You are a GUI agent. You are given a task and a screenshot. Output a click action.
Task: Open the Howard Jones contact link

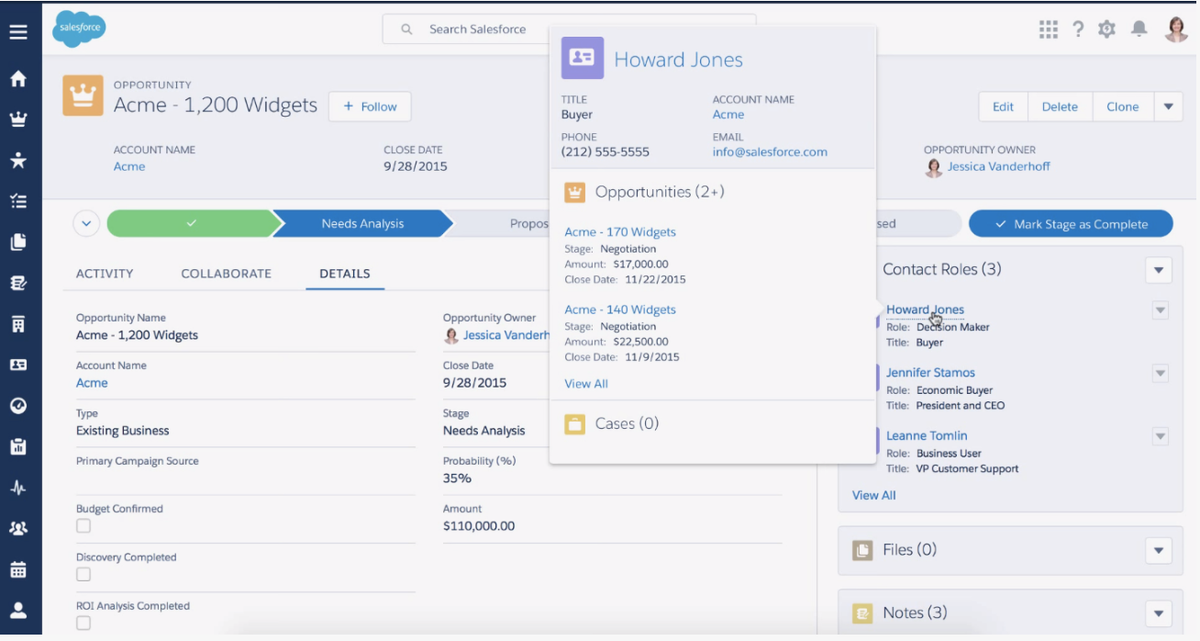923,309
